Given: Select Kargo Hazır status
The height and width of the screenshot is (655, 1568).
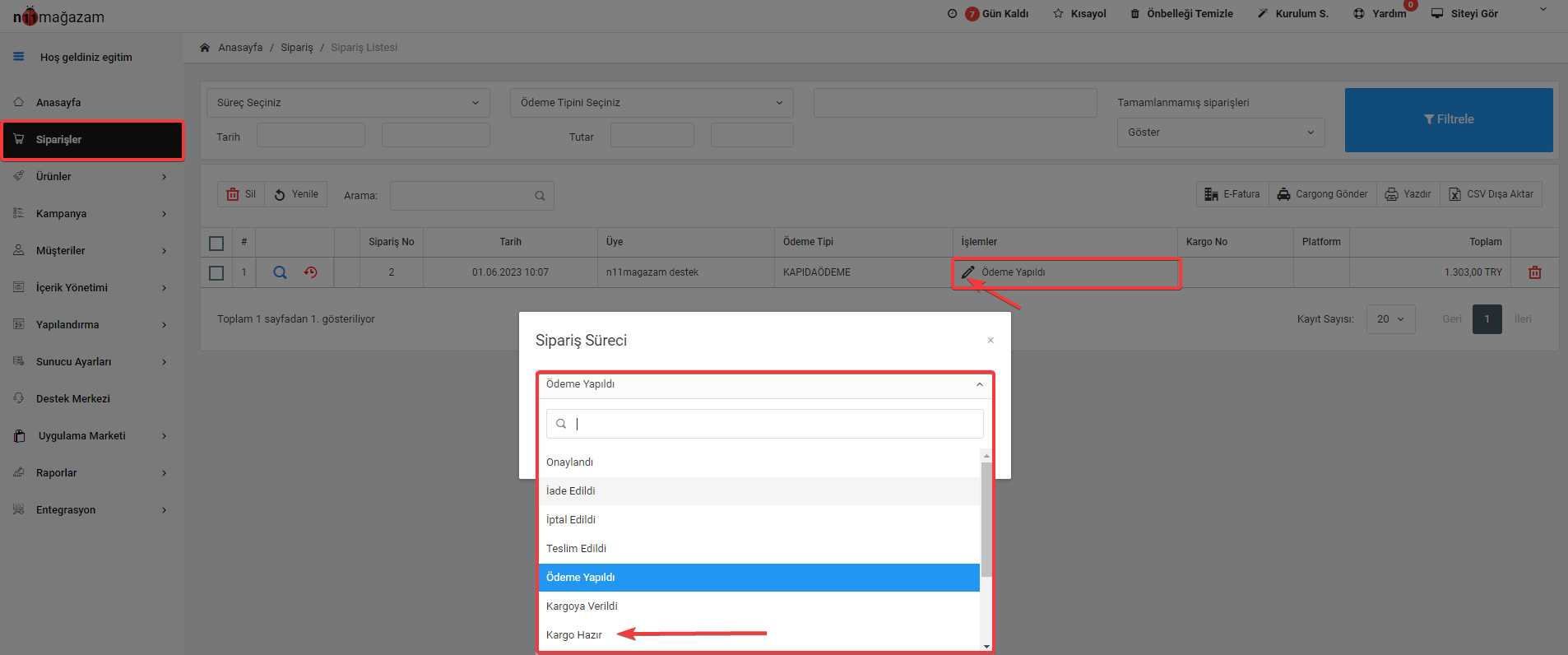Looking at the screenshot, I should (759, 635).
